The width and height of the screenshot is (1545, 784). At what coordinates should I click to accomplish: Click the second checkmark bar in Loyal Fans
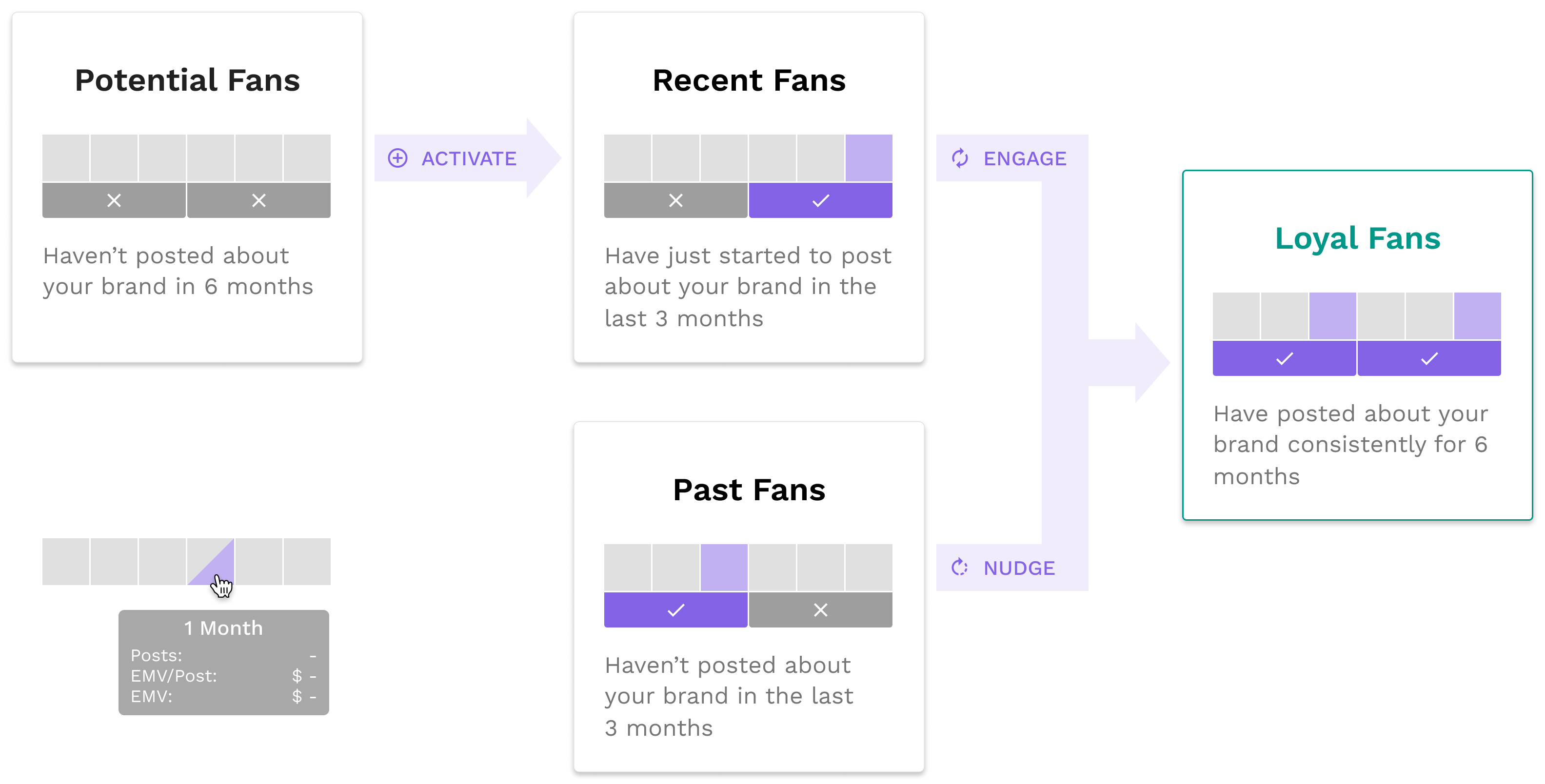[x=1428, y=358]
